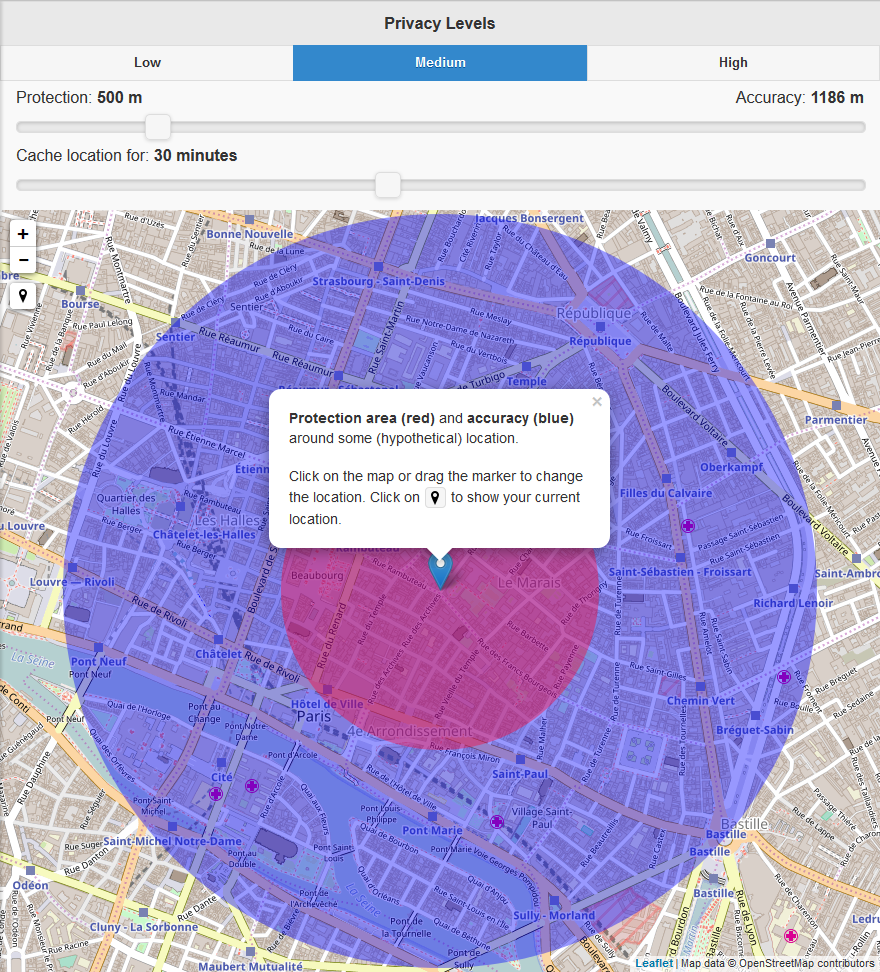Click the Strasbourg - Saint-Denis label
This screenshot has width=880, height=972.
coord(379,281)
